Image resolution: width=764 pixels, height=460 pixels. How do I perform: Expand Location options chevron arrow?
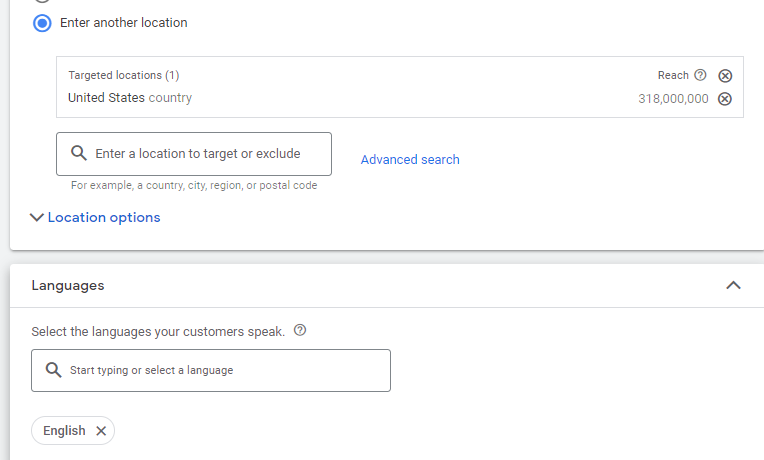point(37,217)
